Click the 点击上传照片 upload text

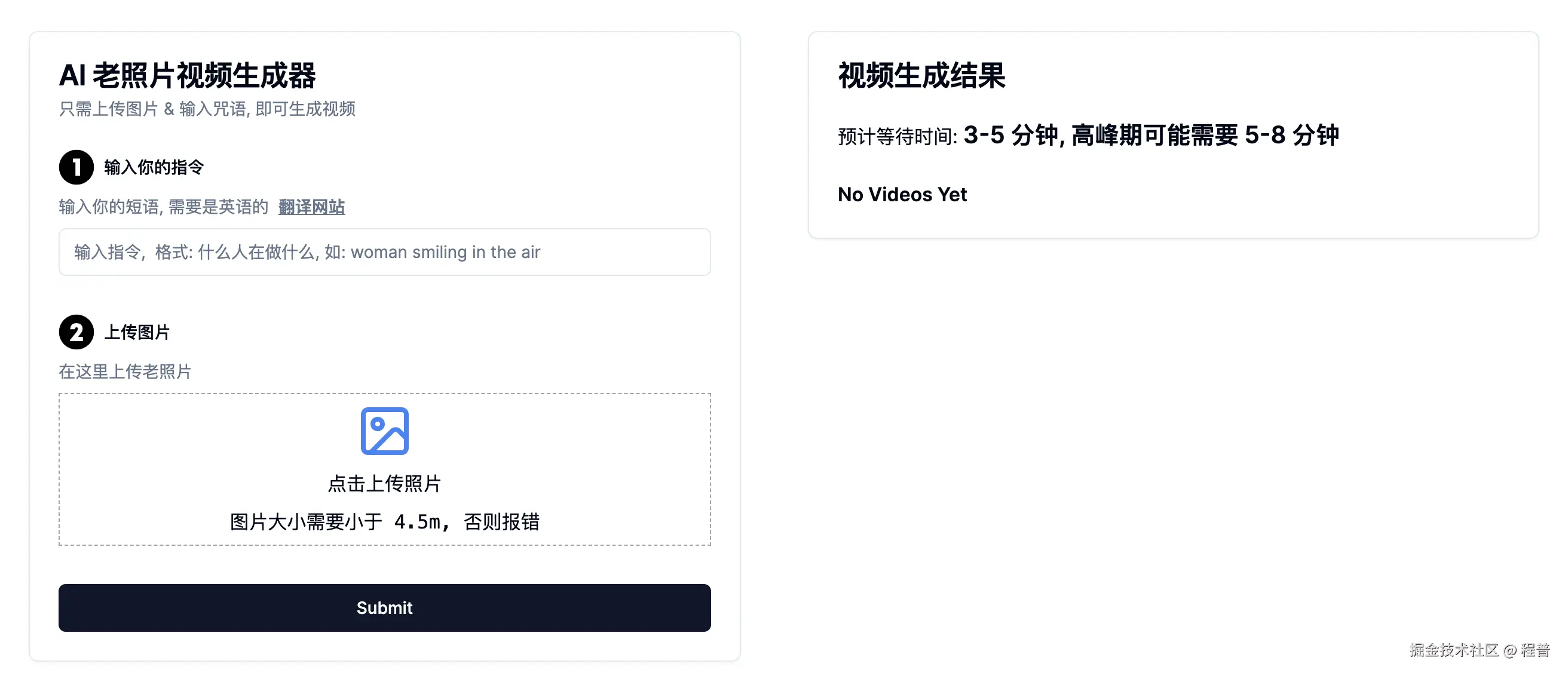click(x=384, y=484)
